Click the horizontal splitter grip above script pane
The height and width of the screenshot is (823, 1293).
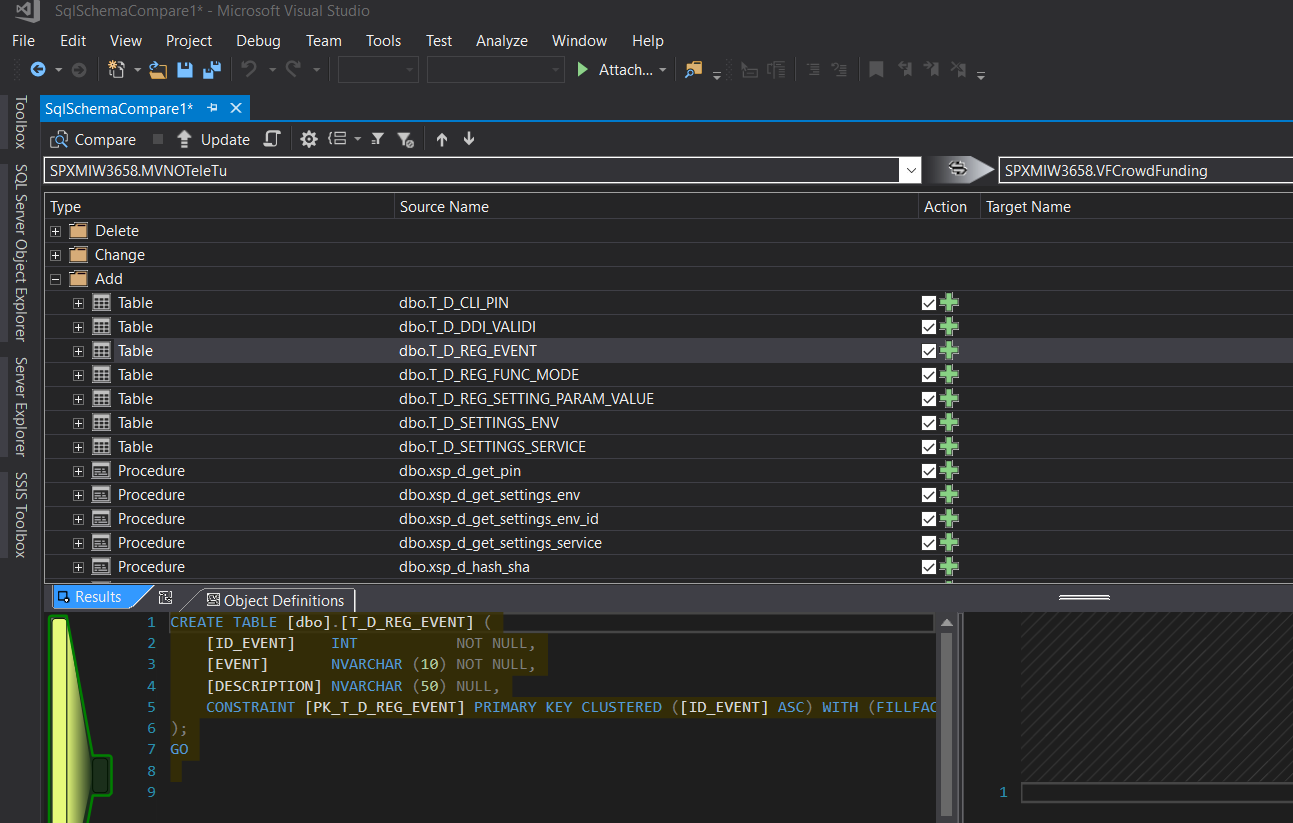pos(1084,597)
